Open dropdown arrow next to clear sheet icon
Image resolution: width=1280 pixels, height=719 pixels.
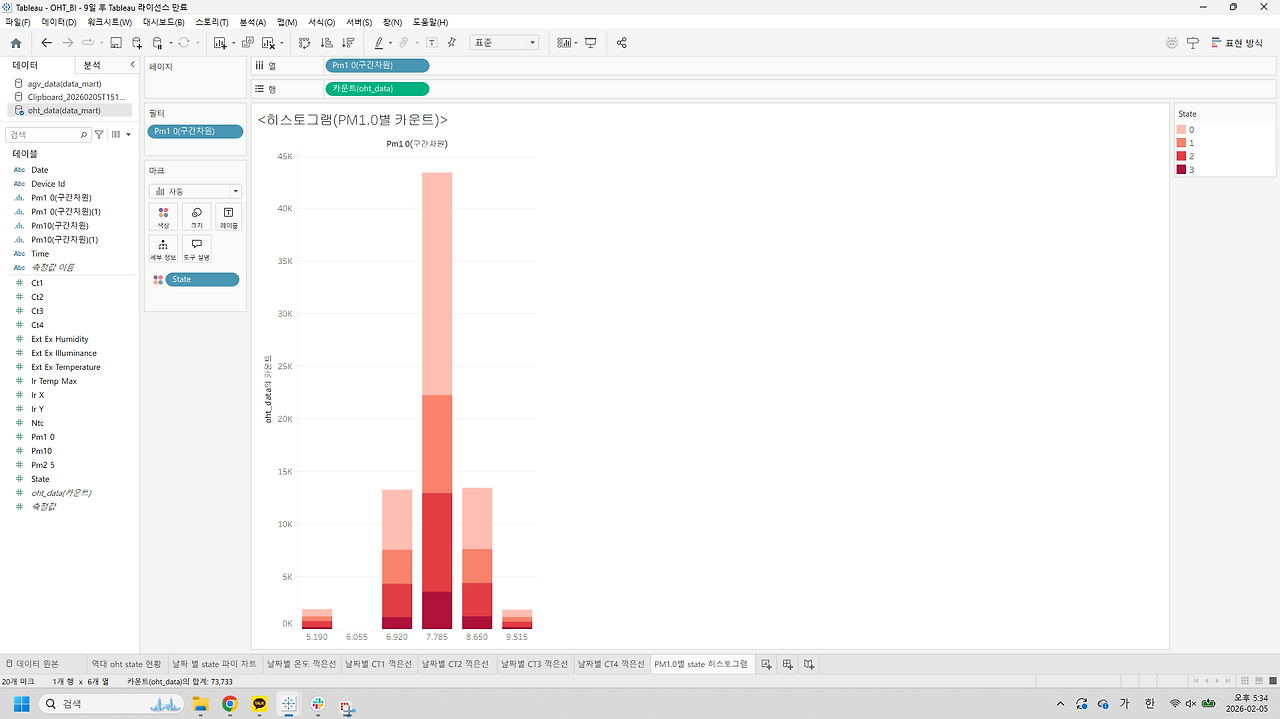coord(282,43)
